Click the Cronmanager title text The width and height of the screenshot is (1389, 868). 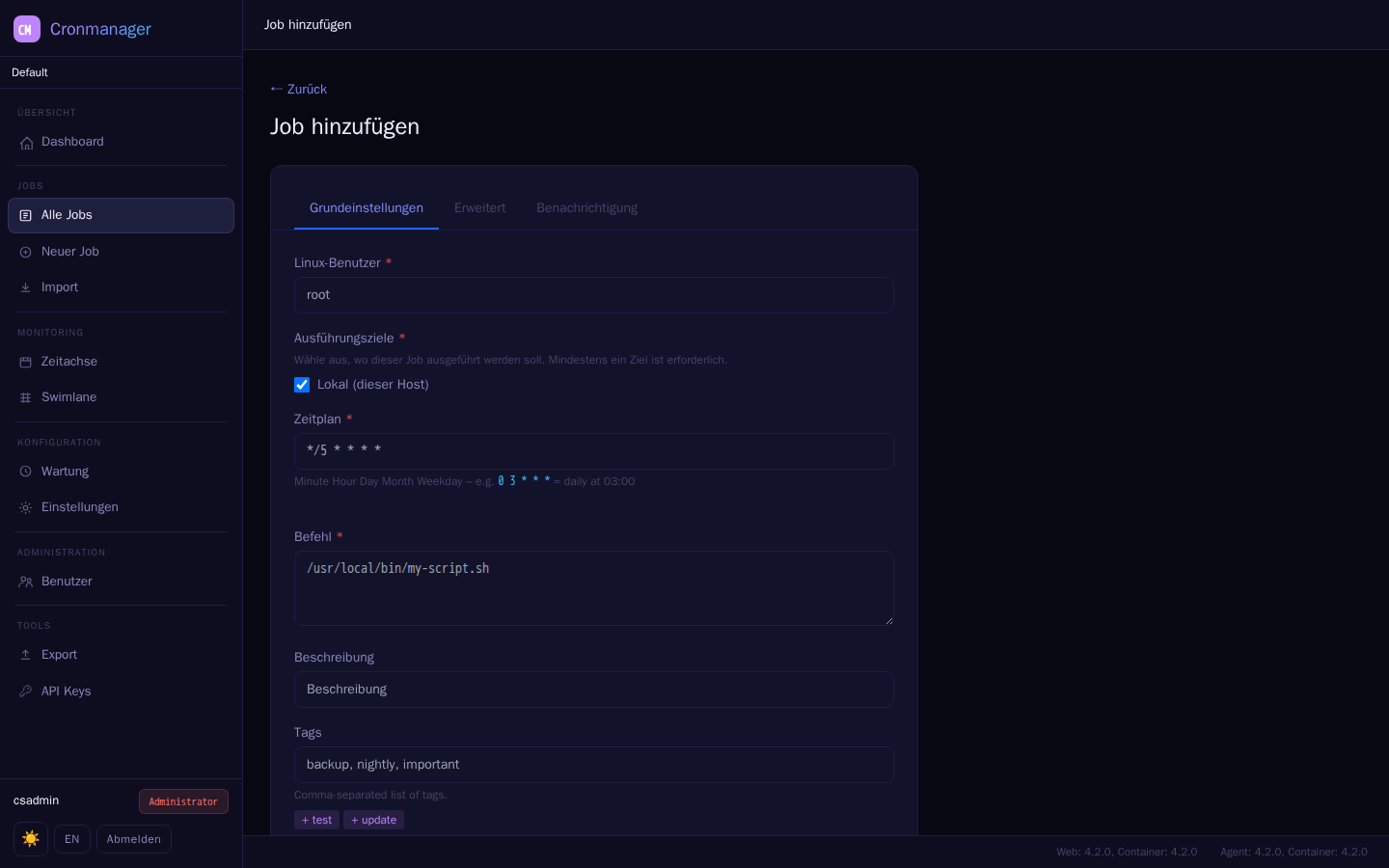(100, 29)
